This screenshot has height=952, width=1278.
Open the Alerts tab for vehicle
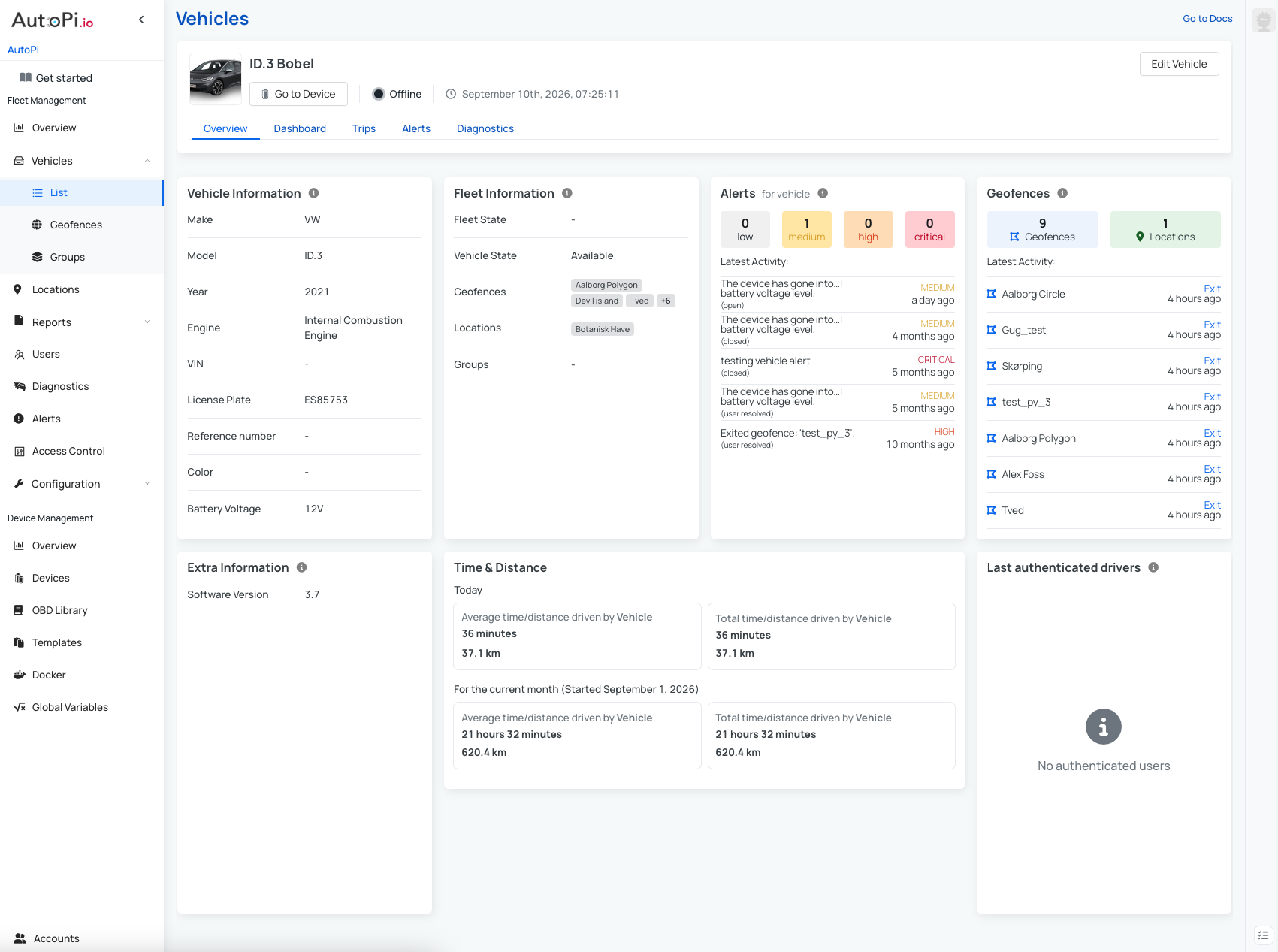click(416, 128)
